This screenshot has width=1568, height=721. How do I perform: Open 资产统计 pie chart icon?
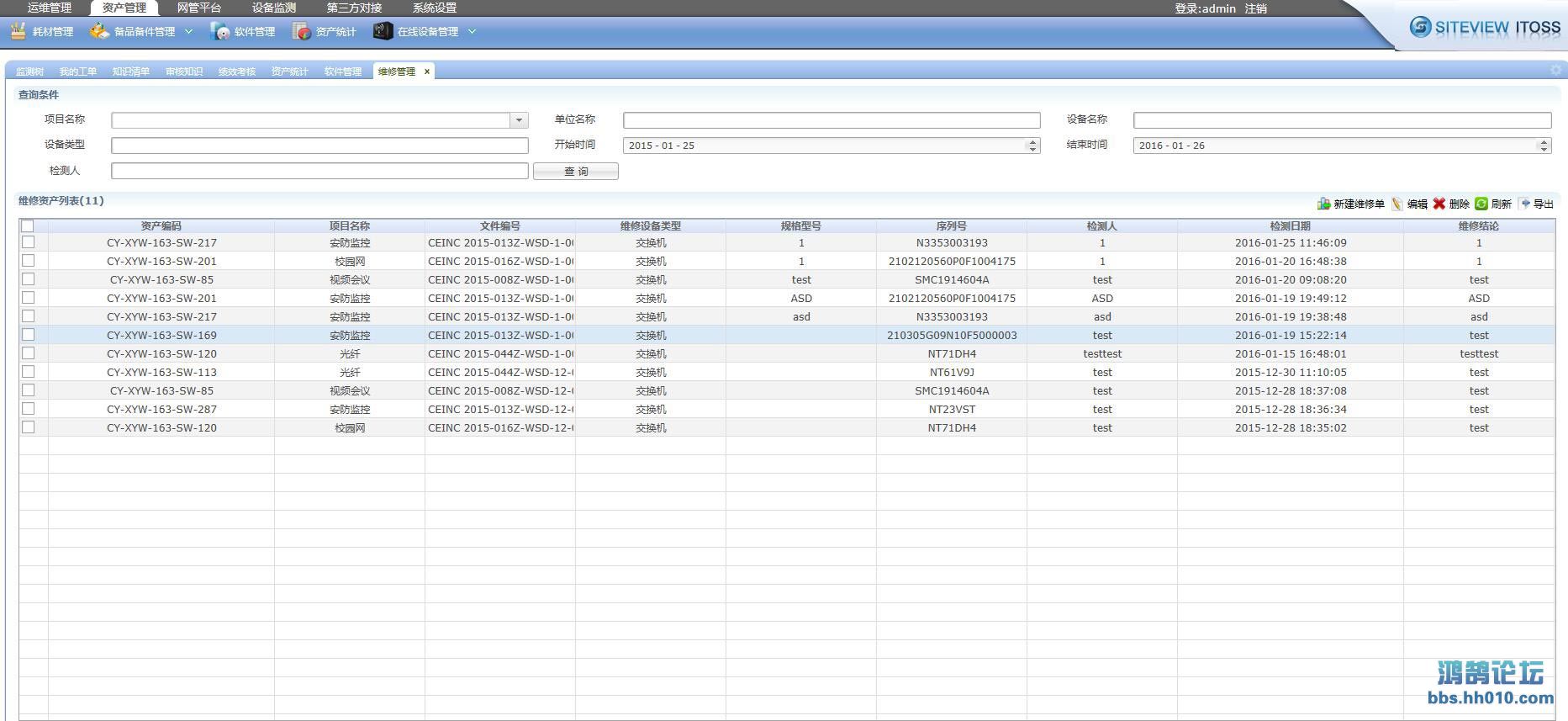click(302, 31)
